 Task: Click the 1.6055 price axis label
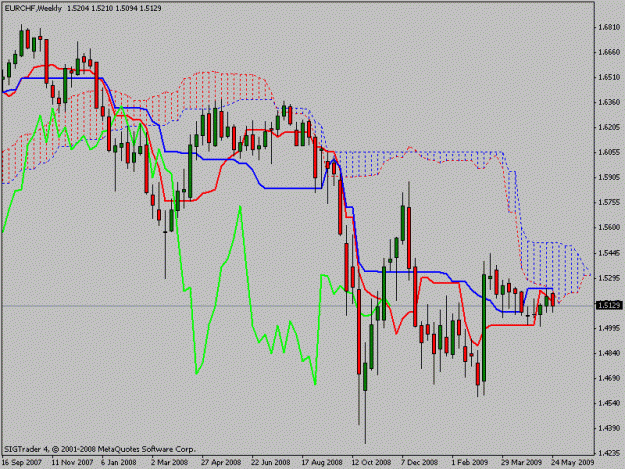[x=609, y=152]
